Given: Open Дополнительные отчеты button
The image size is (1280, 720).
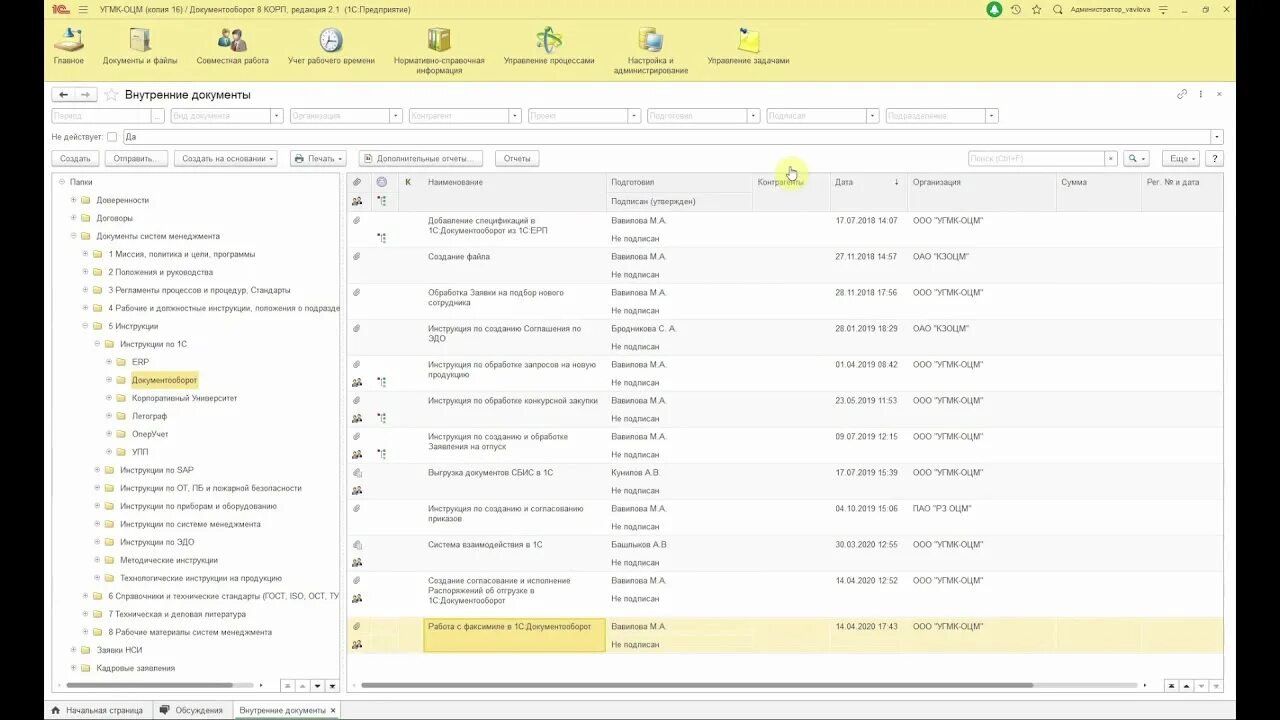Looking at the screenshot, I should click(421, 159).
